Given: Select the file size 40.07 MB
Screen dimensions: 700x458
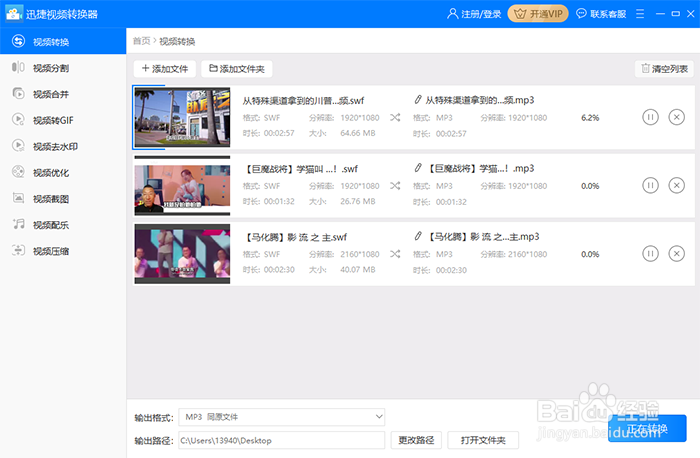Looking at the screenshot, I should [358, 270].
